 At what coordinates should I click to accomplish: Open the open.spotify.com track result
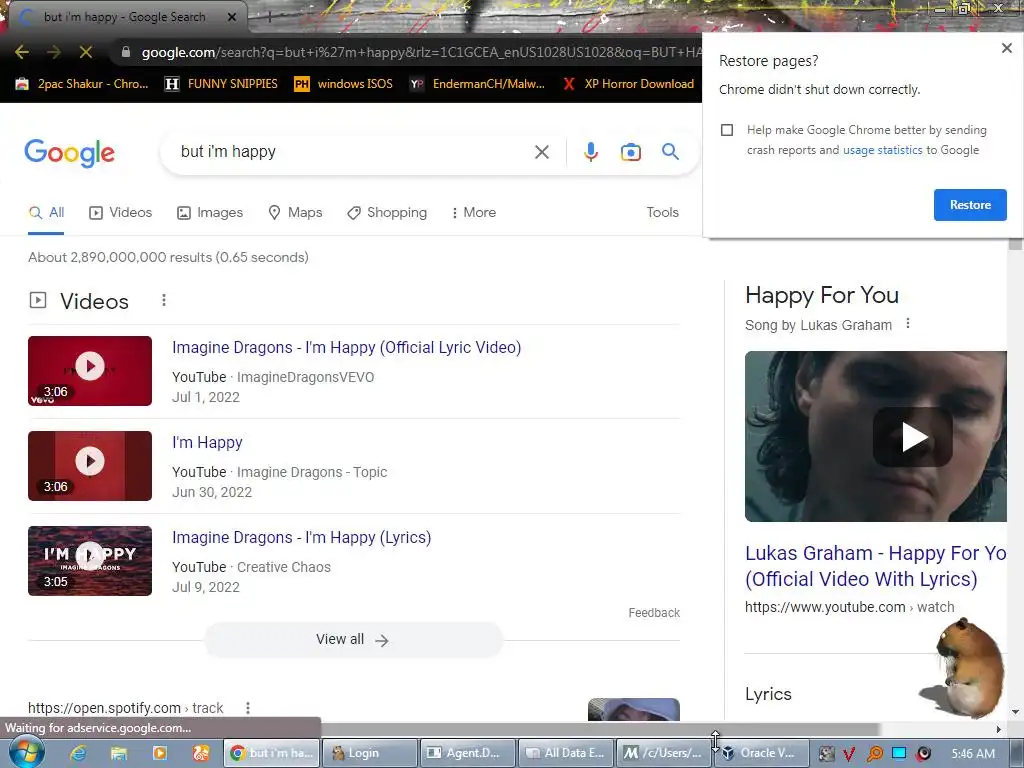click(x=125, y=708)
